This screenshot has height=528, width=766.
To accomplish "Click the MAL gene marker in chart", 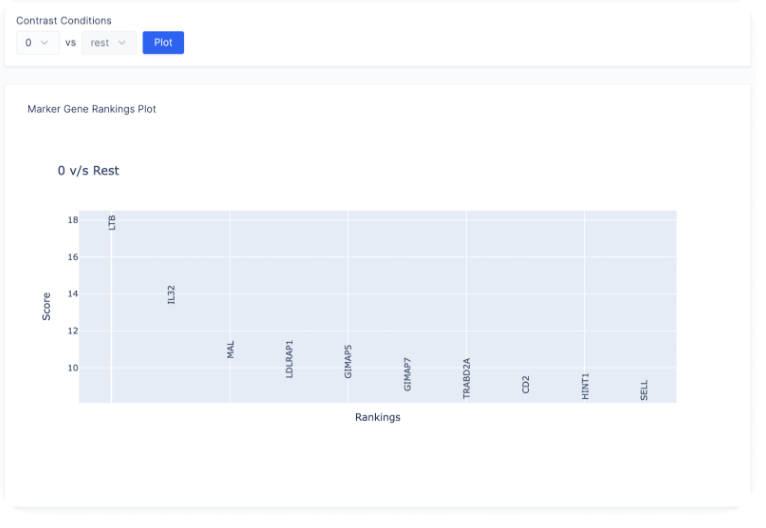I will (231, 350).
